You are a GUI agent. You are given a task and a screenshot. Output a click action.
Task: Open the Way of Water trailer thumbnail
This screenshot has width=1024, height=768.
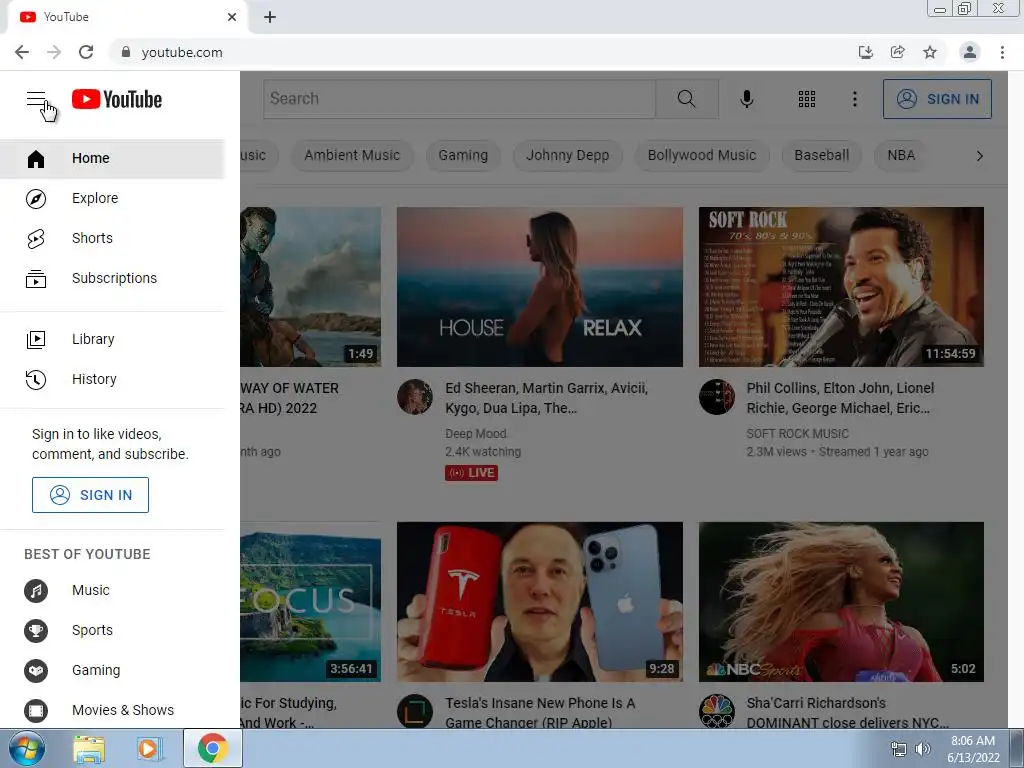click(x=311, y=287)
